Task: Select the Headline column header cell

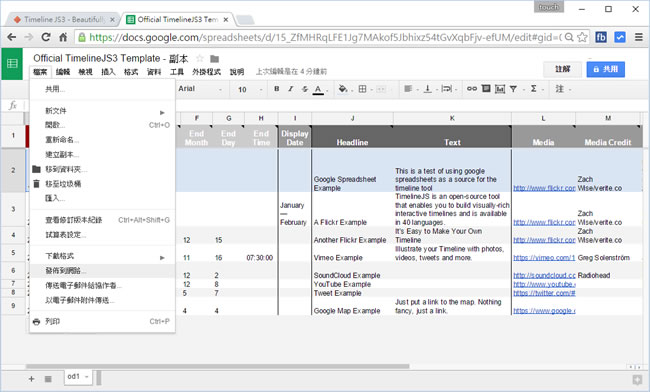Action: 352,136
